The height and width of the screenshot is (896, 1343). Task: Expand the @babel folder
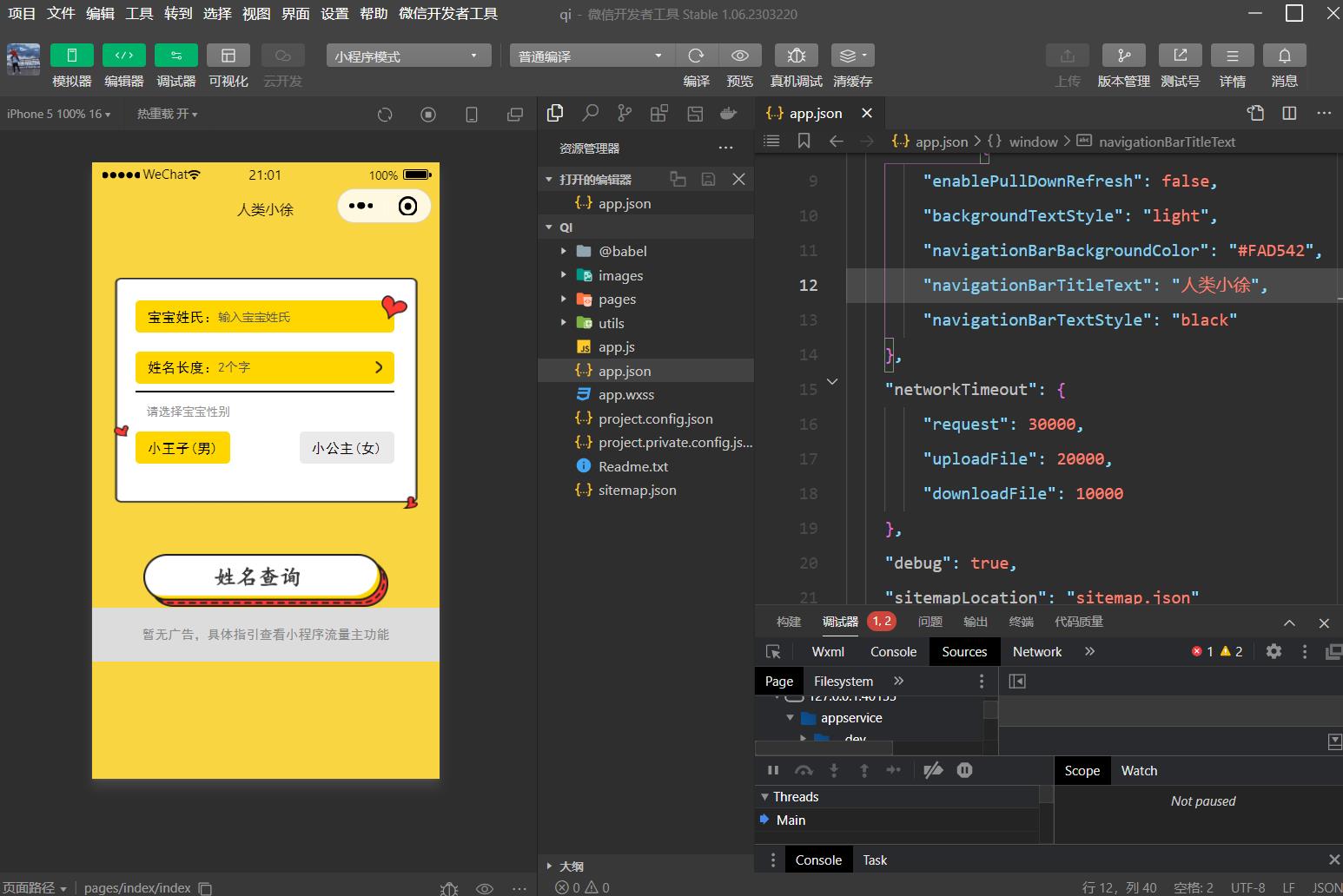click(x=564, y=252)
